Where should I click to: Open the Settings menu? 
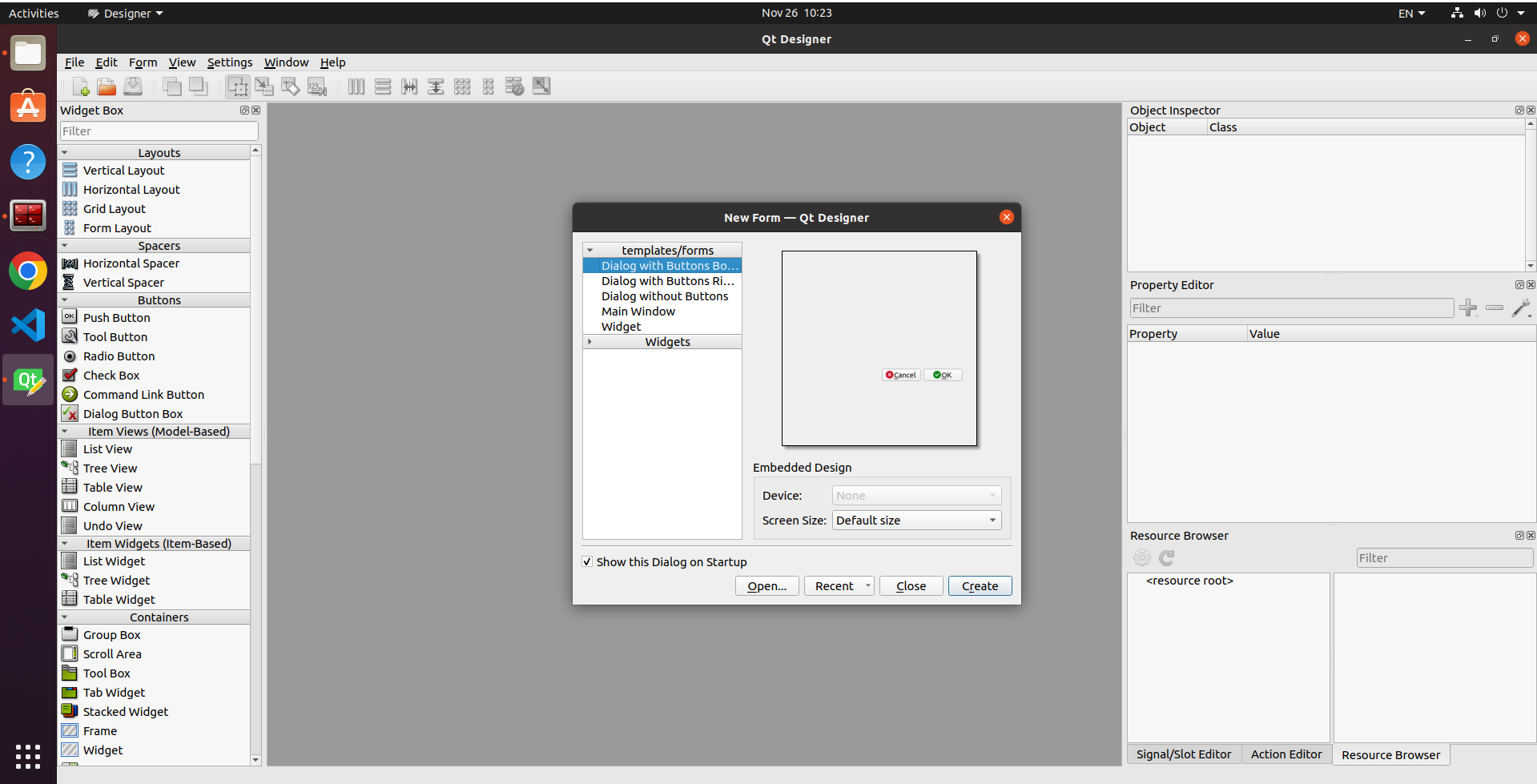230,62
